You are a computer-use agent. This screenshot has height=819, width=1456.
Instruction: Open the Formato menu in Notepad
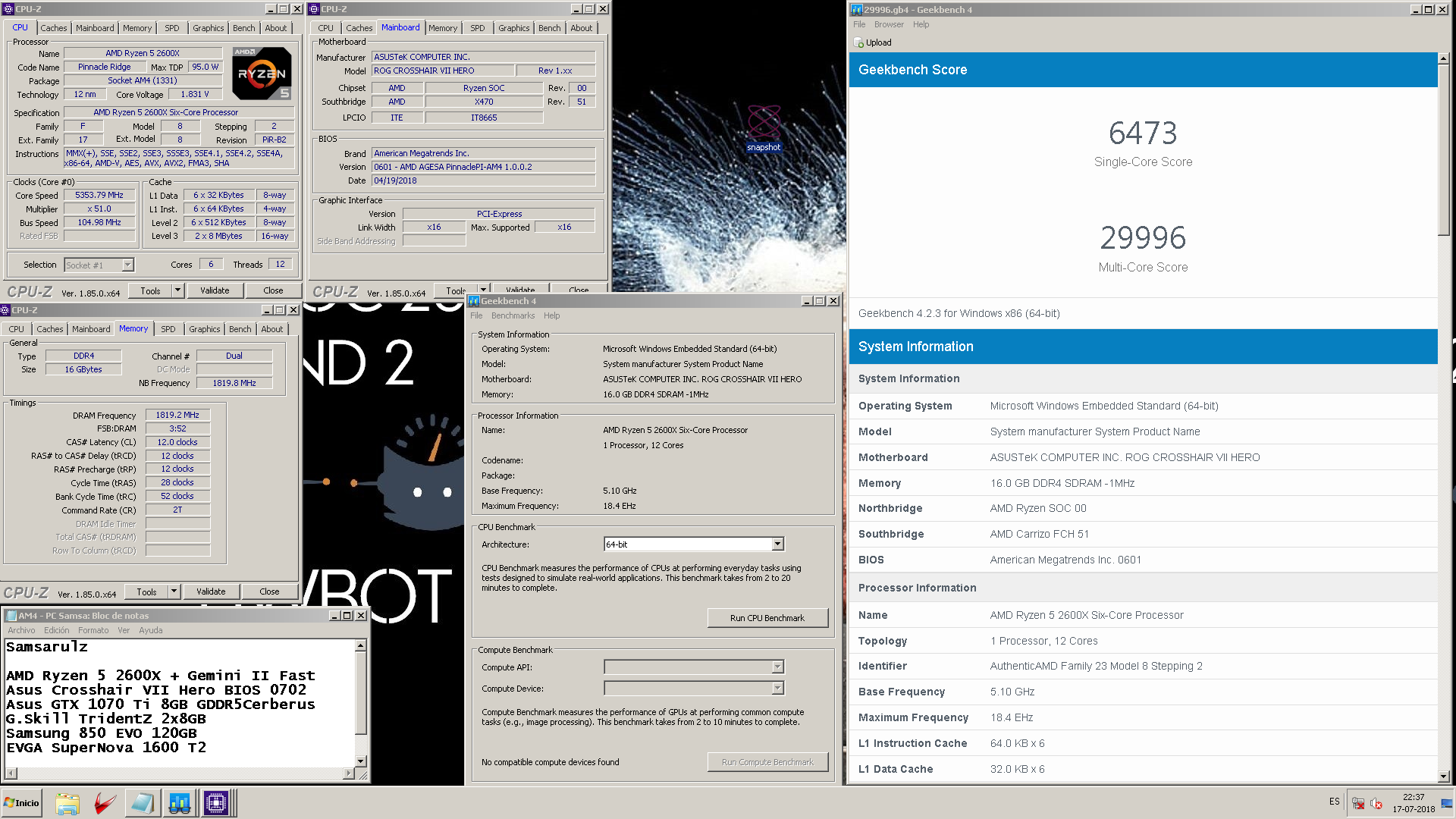coord(93,630)
